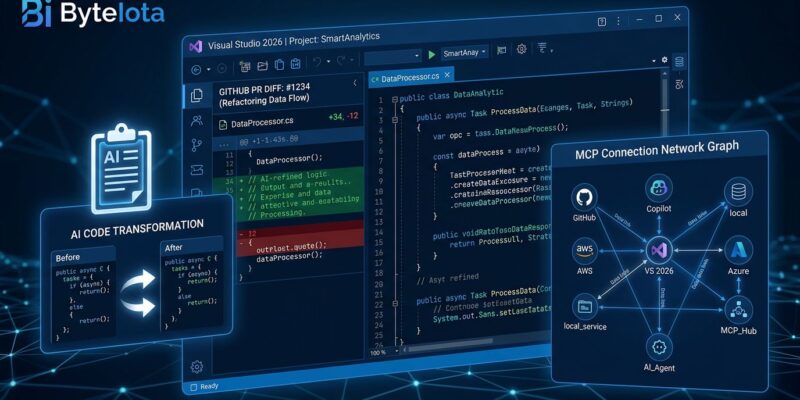Click the small gear above the editor scrollbar

[664, 60]
